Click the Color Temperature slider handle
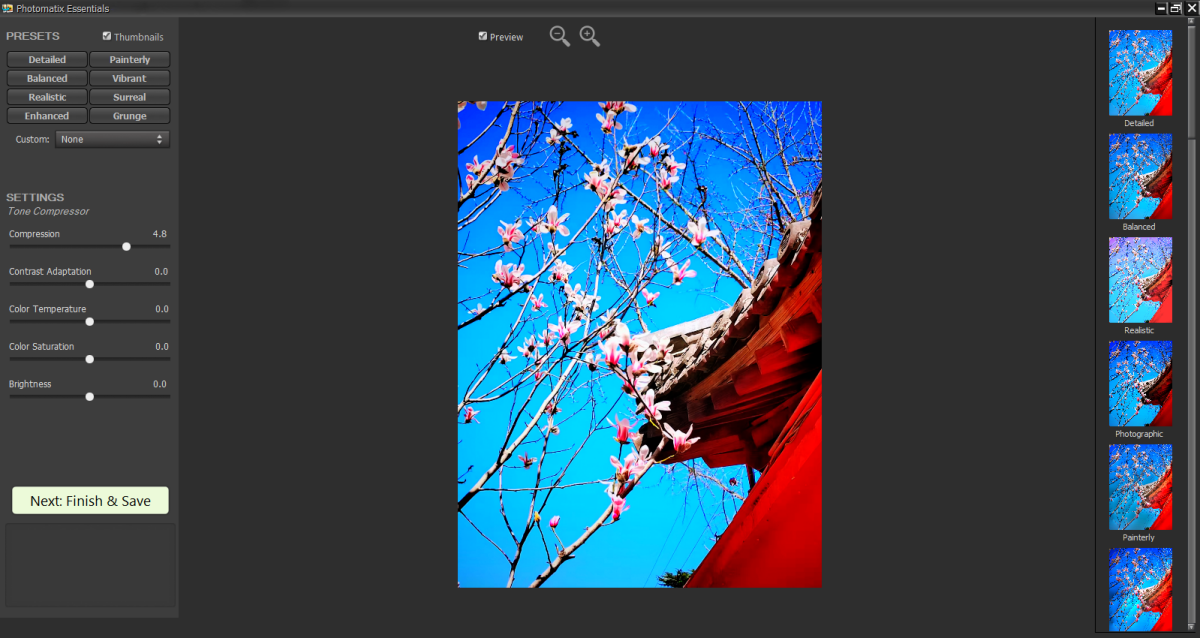 point(89,321)
